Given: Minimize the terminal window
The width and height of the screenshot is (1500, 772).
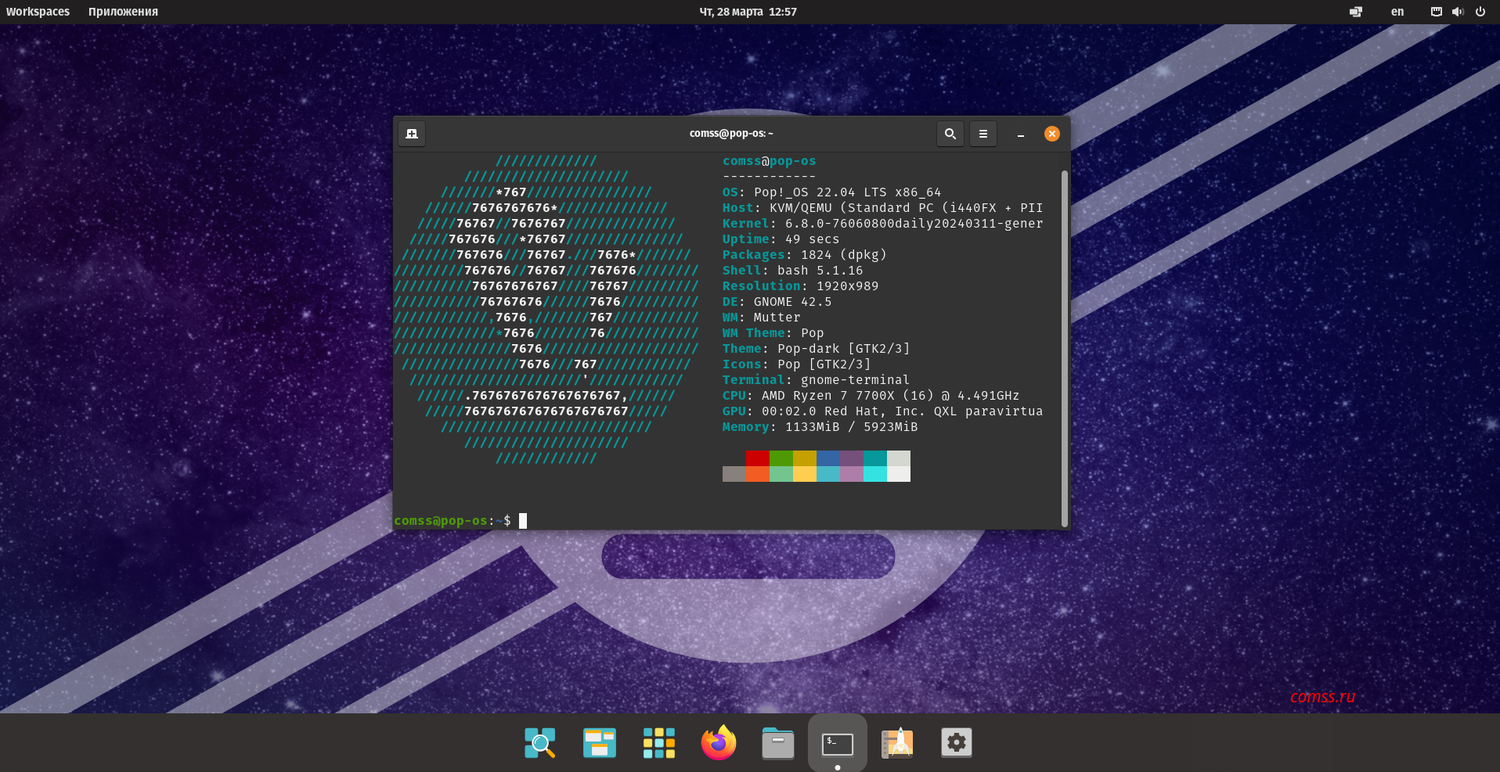Looking at the screenshot, I should click(x=1020, y=134).
